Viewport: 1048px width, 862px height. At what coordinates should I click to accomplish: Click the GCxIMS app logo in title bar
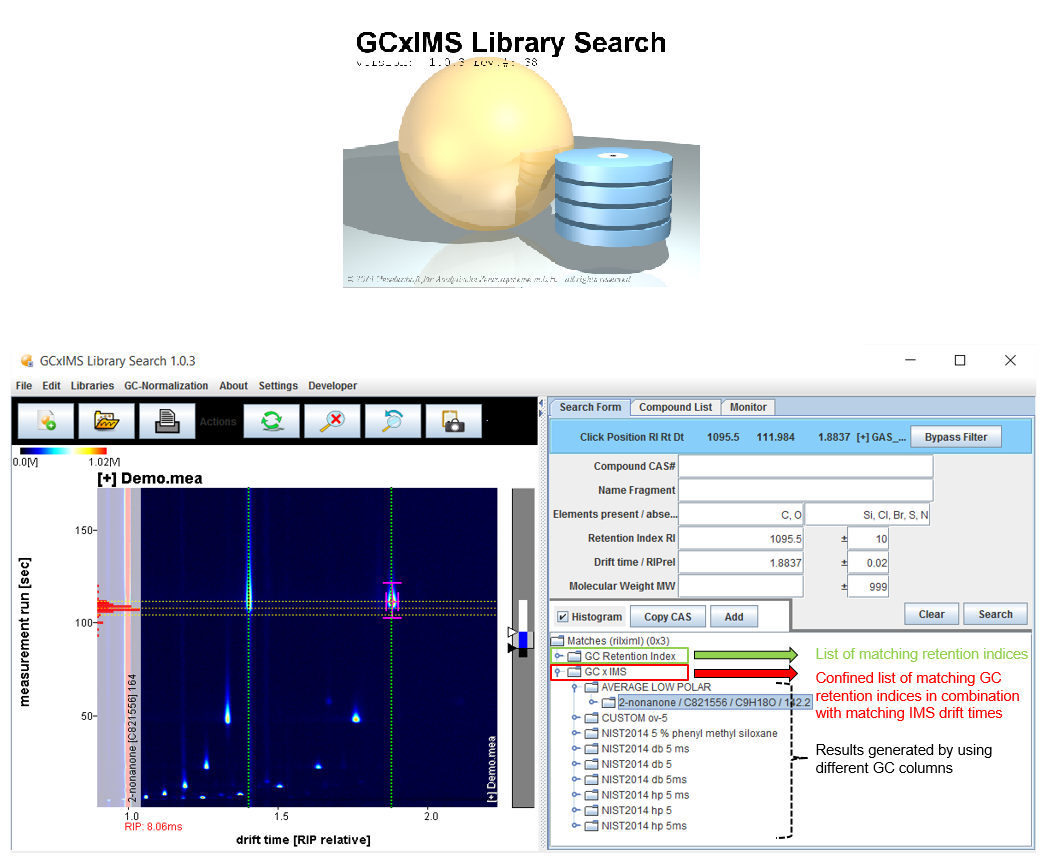coord(27,361)
